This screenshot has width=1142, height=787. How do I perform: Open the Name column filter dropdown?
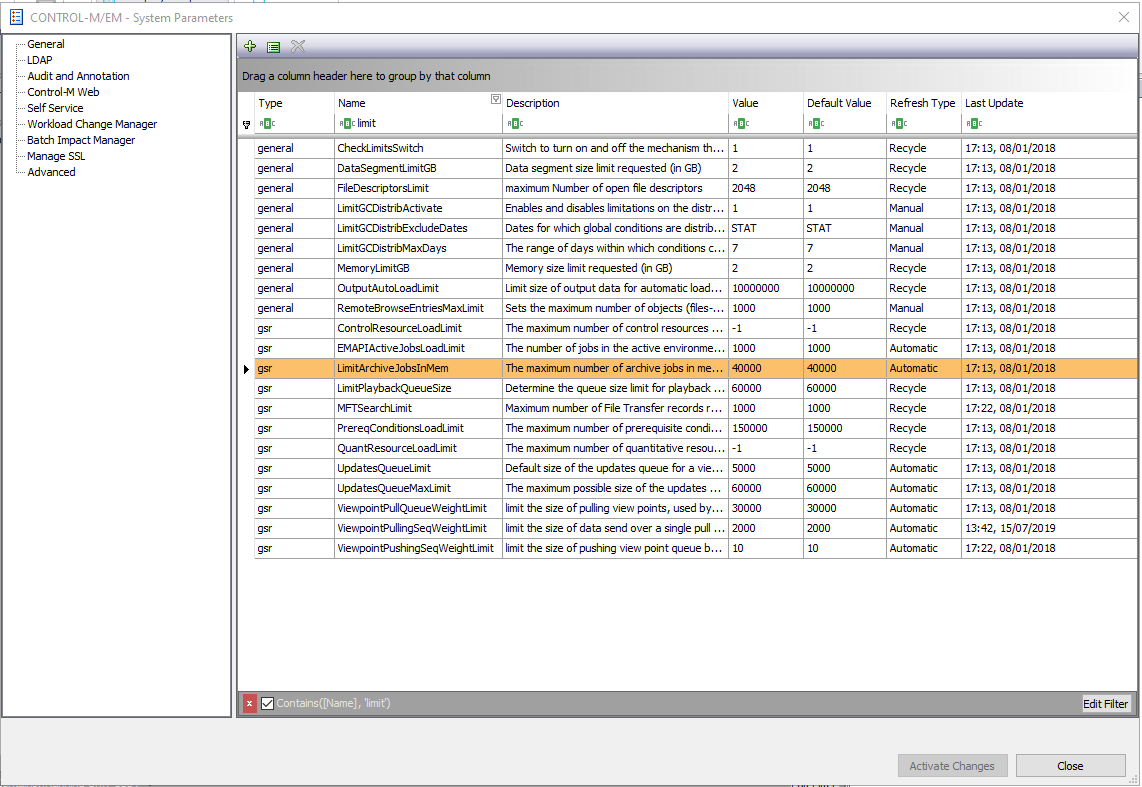495,99
